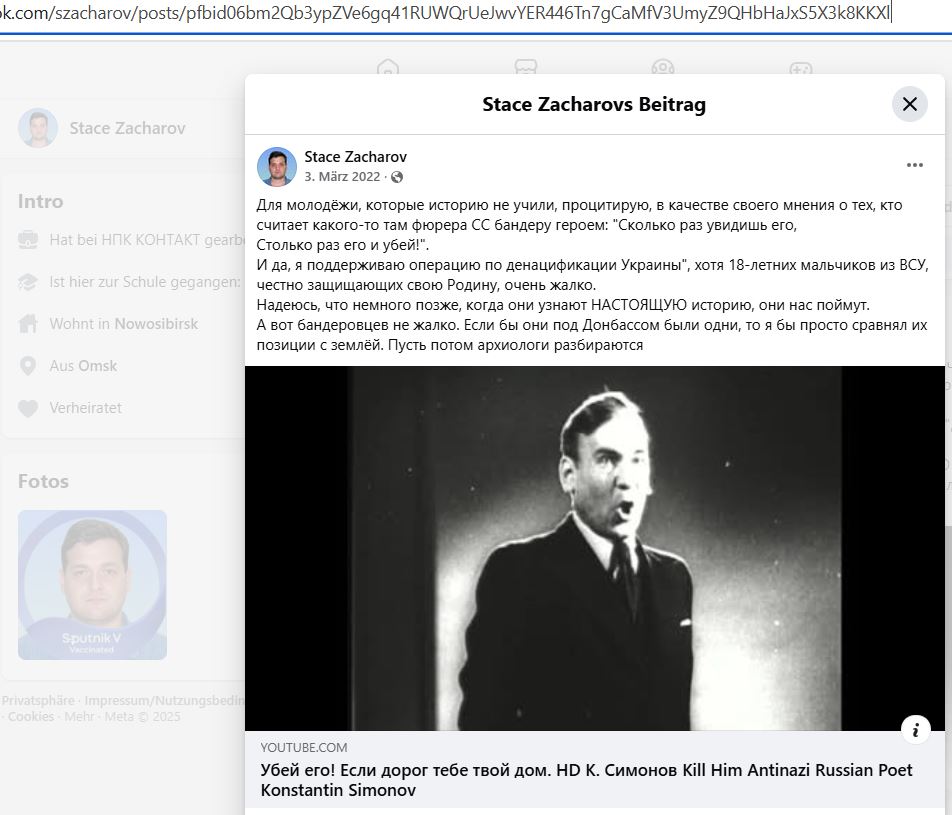Image resolution: width=952 pixels, height=815 pixels.
Task: Click the Omsk hometown link
Action: 100,366
